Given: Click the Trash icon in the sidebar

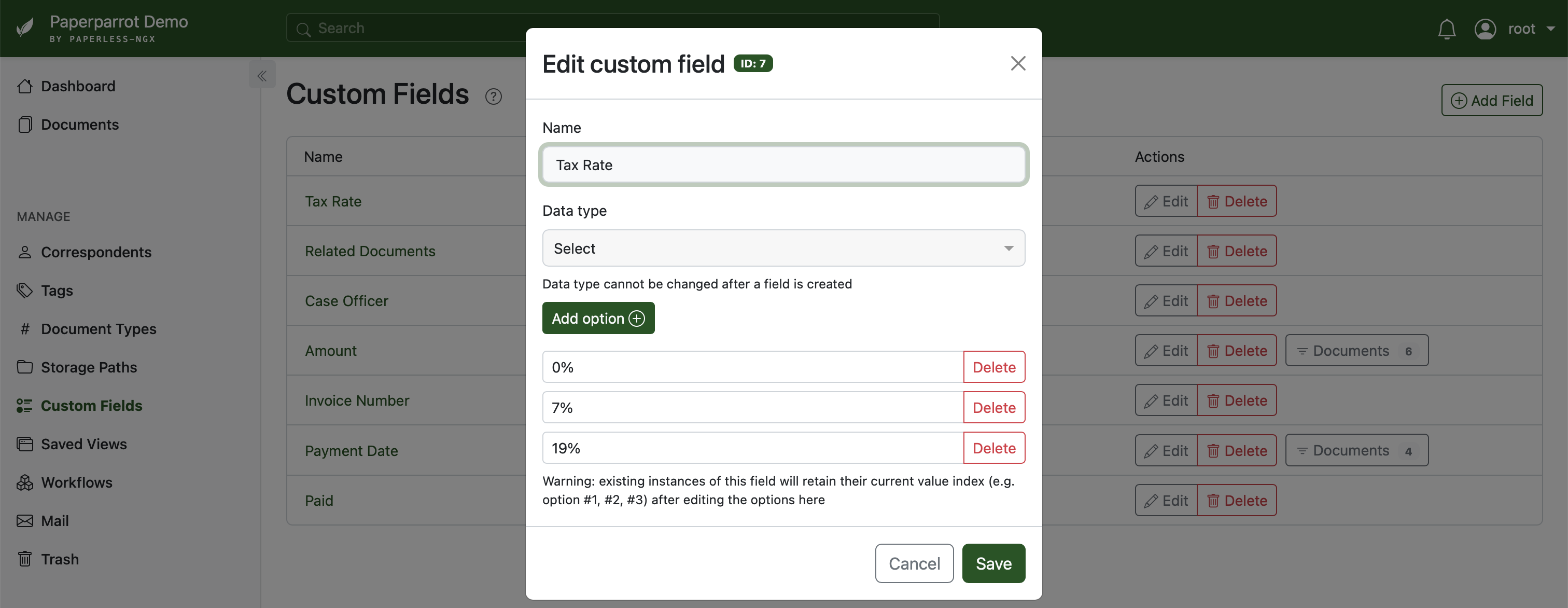Looking at the screenshot, I should 24,559.
